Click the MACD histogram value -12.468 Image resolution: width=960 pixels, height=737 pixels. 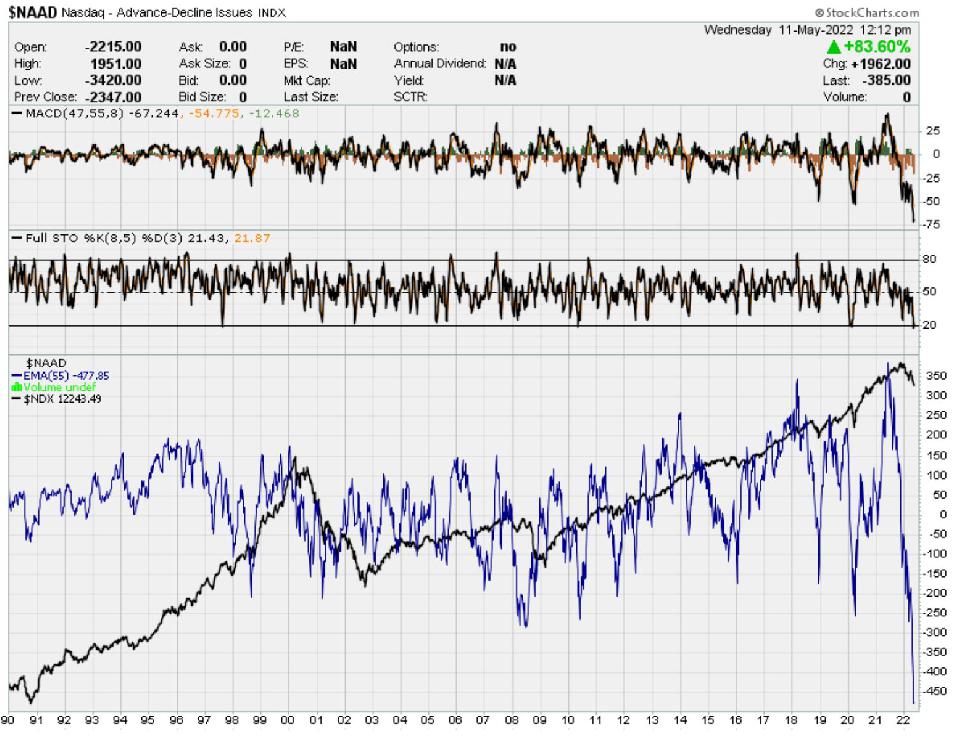[273, 113]
